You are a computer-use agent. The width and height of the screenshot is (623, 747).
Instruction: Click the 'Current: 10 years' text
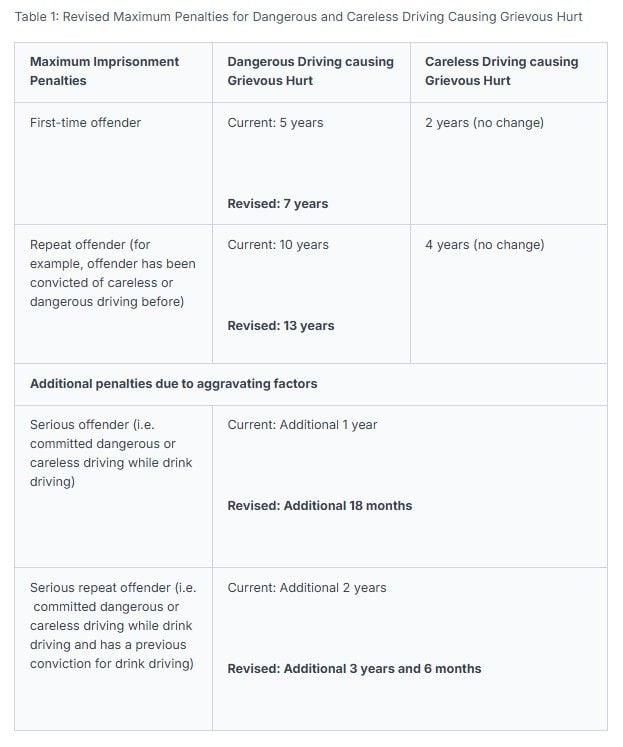click(x=278, y=245)
